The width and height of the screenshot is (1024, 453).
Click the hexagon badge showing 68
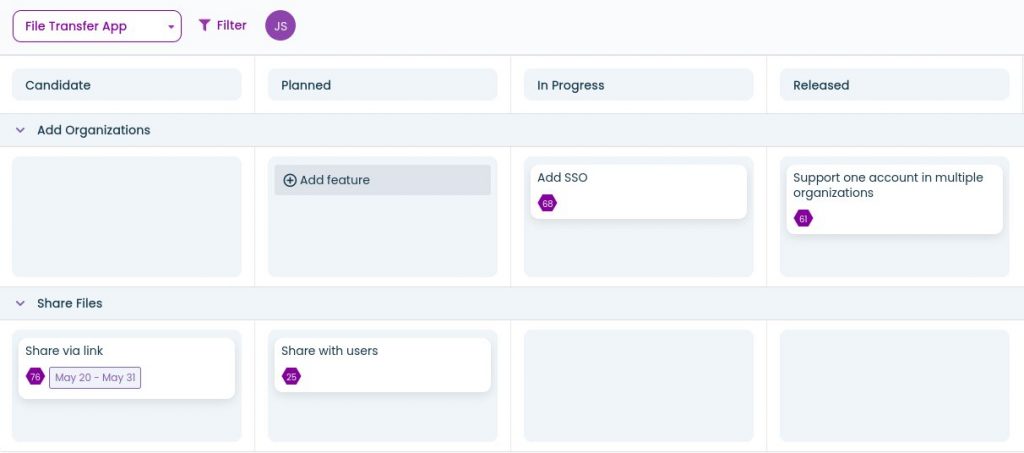[547, 203]
